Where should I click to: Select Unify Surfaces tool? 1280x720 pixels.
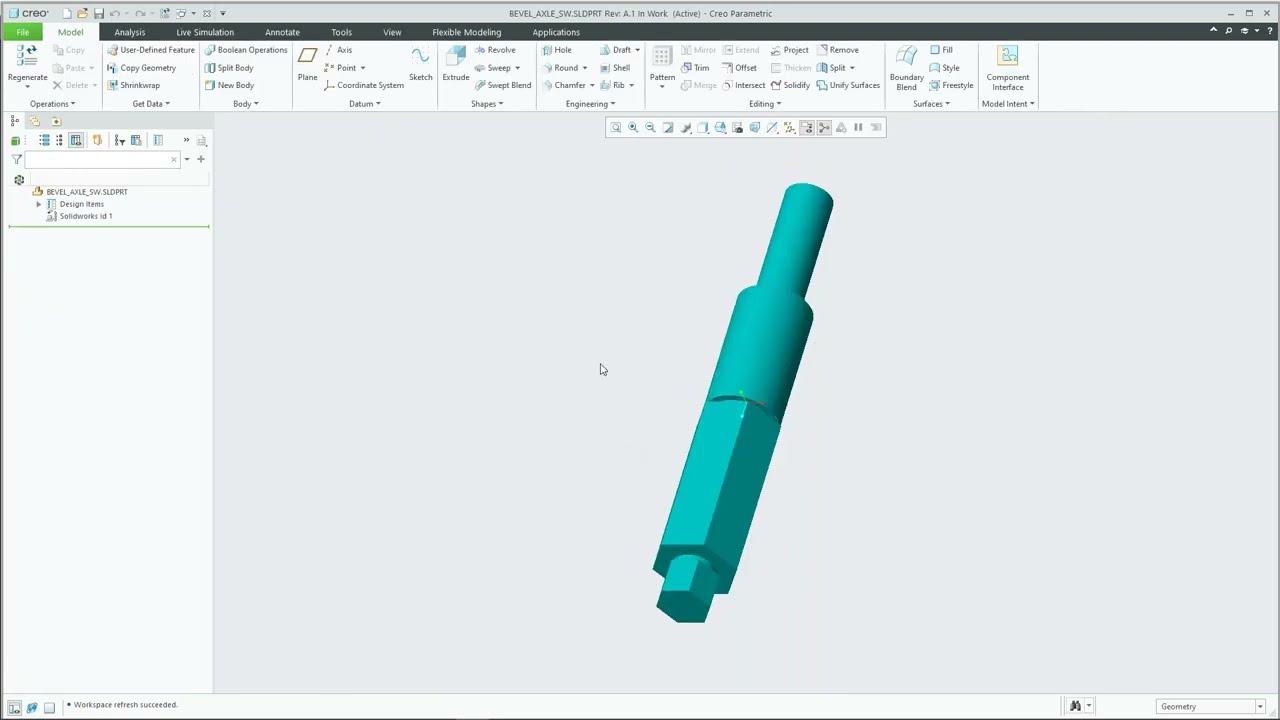click(848, 85)
